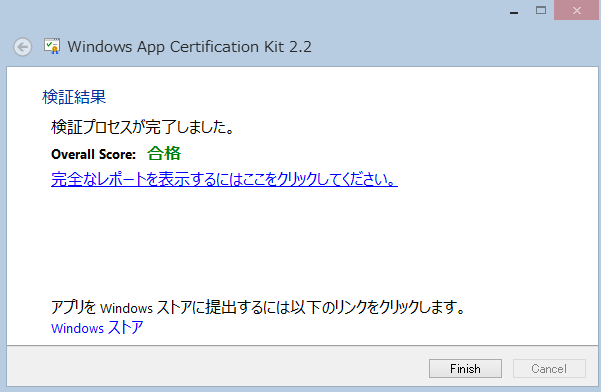601x392 pixels.
Task: Click the 検証結果 heading
Action: tap(74, 97)
